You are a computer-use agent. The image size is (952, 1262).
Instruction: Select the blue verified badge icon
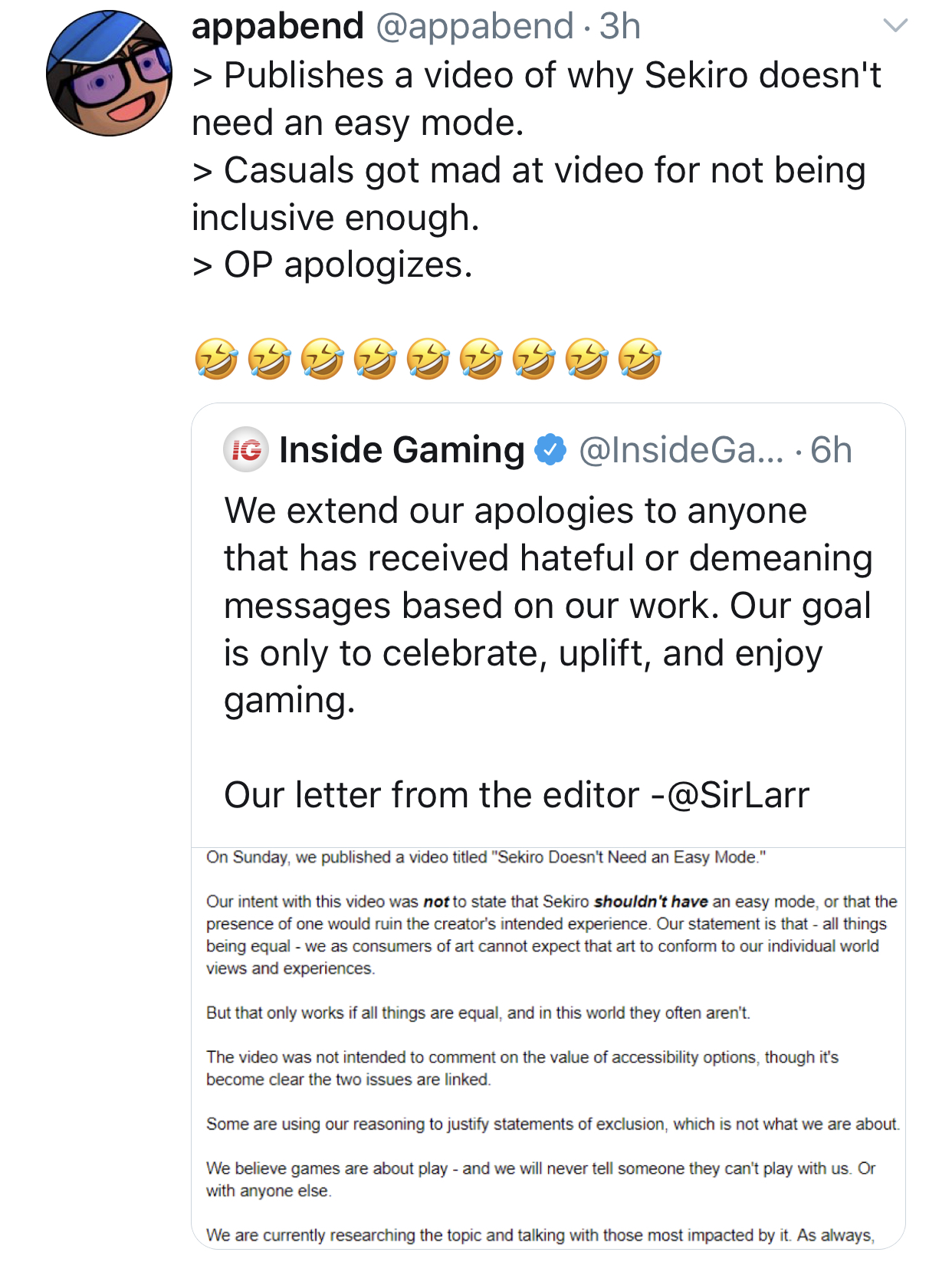pyautogui.click(x=550, y=449)
